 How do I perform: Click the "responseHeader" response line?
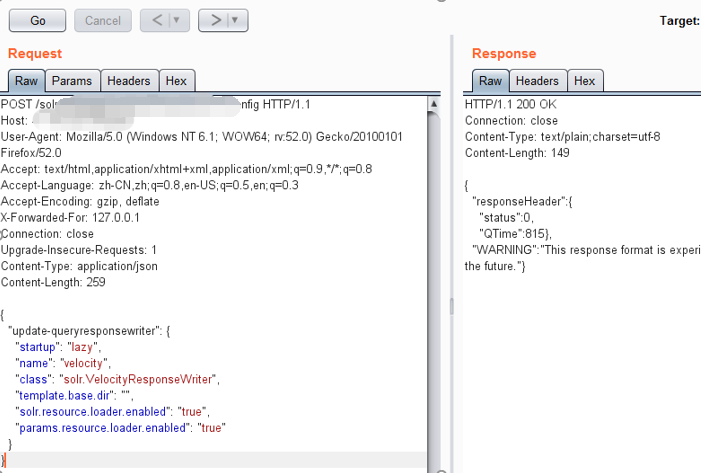tap(522, 201)
